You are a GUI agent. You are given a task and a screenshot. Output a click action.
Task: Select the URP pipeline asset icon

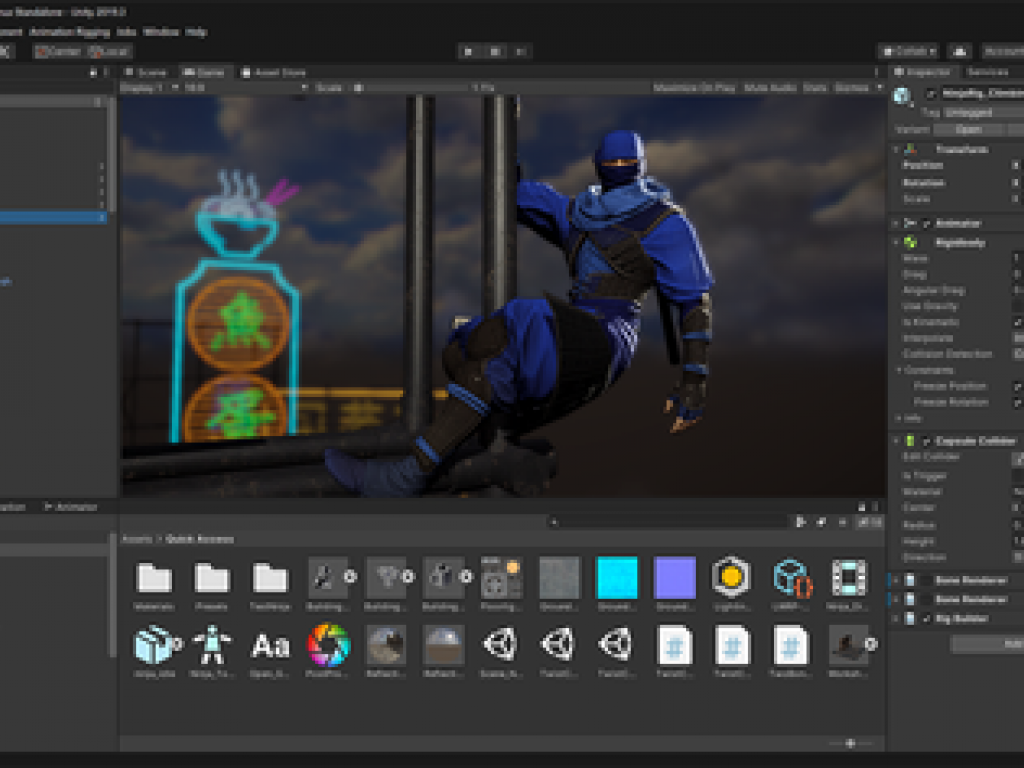791,577
